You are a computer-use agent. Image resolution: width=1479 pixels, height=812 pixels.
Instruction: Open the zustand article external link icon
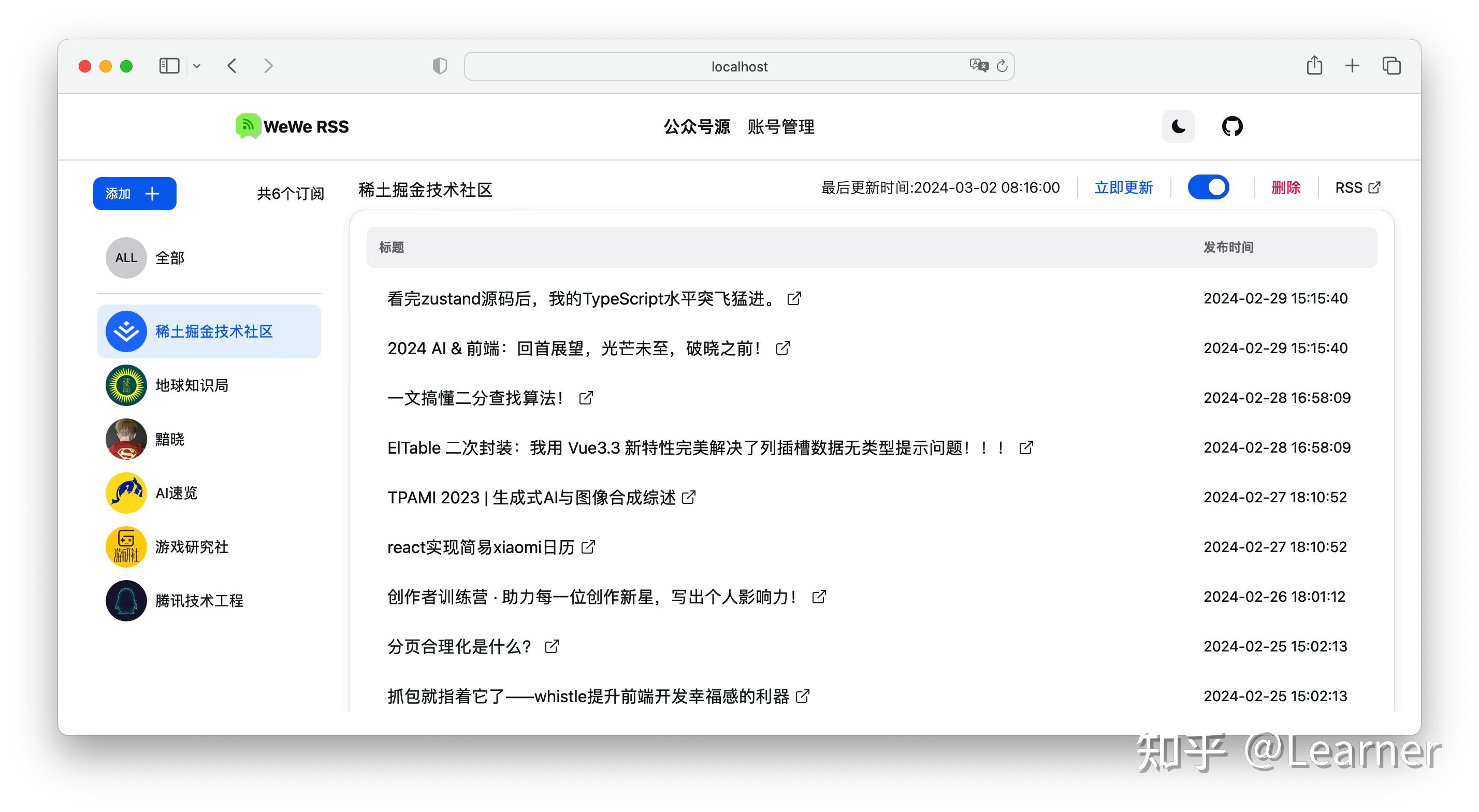coord(794,298)
